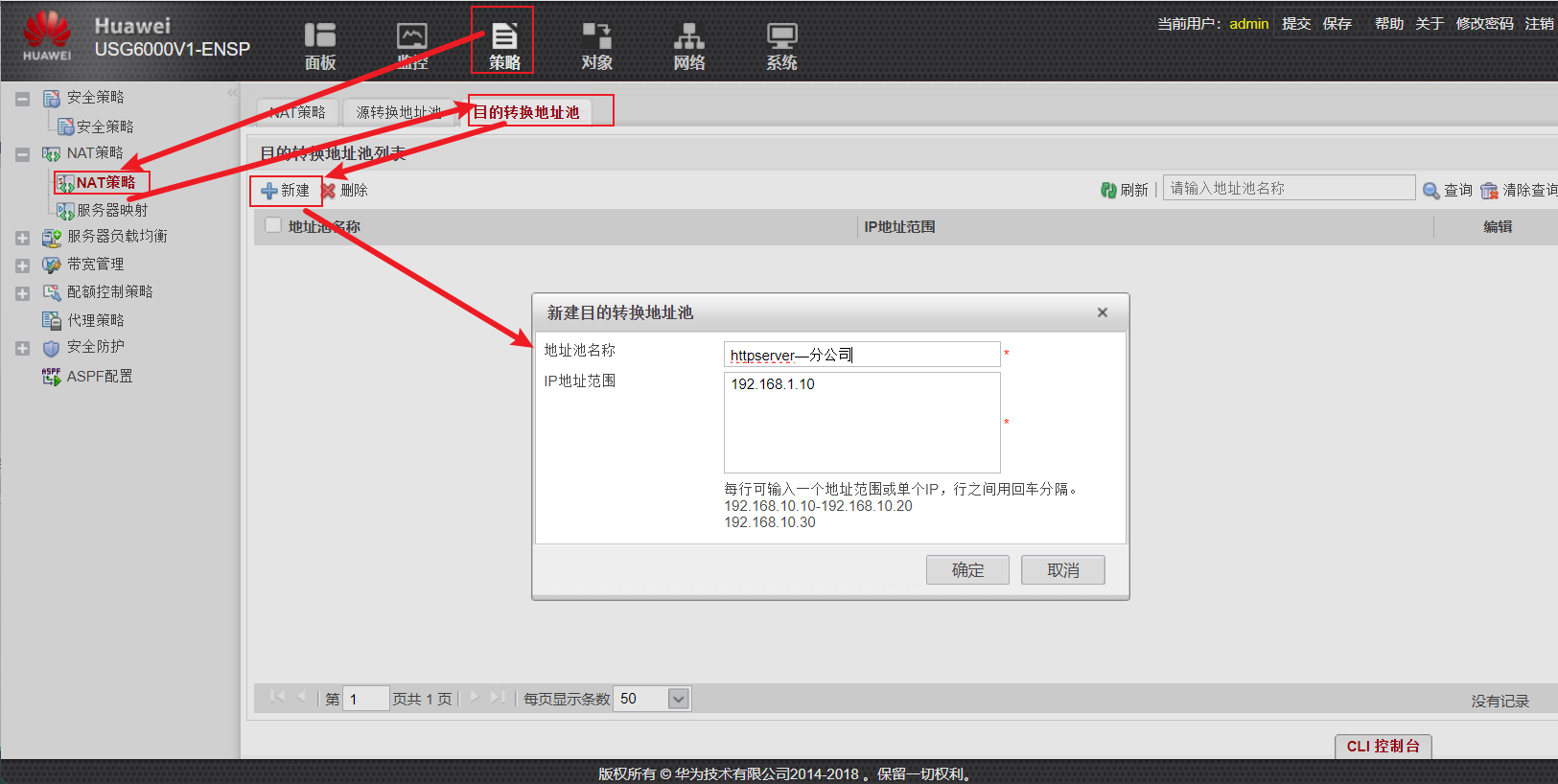The image size is (1558, 784).
Task: Click the 新建 plus icon
Action: 269,191
